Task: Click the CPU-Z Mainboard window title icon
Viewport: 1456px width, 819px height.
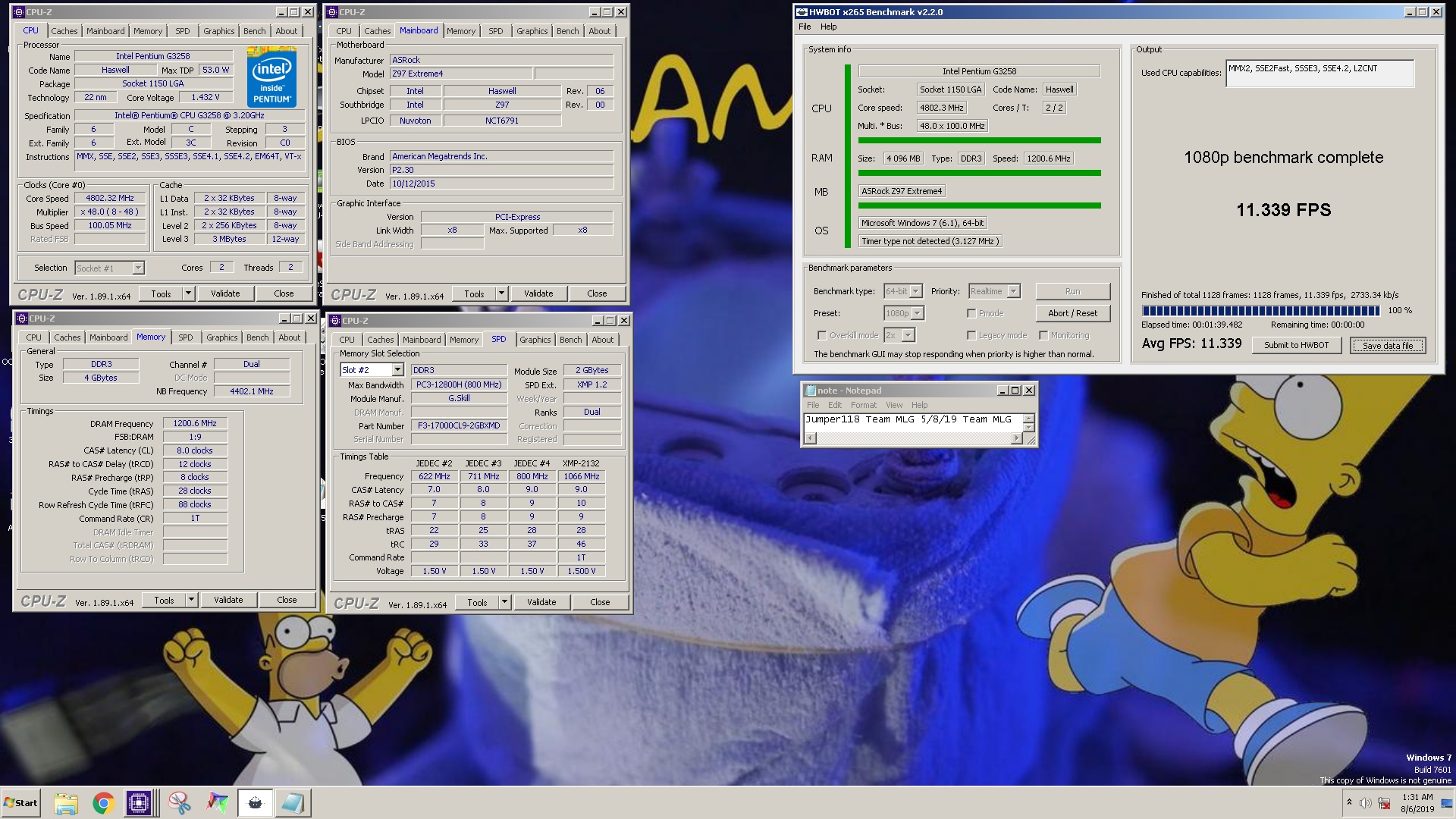Action: (333, 12)
